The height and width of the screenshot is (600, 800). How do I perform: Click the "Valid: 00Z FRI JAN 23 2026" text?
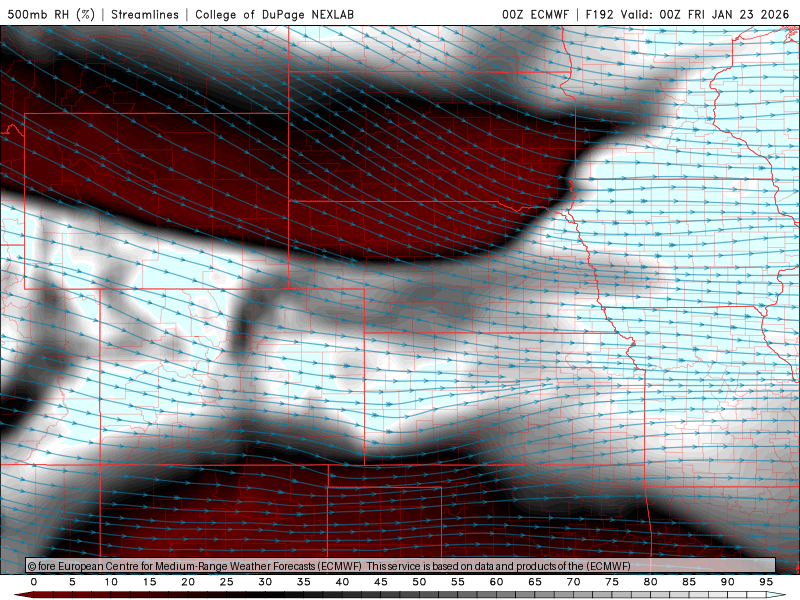click(705, 14)
